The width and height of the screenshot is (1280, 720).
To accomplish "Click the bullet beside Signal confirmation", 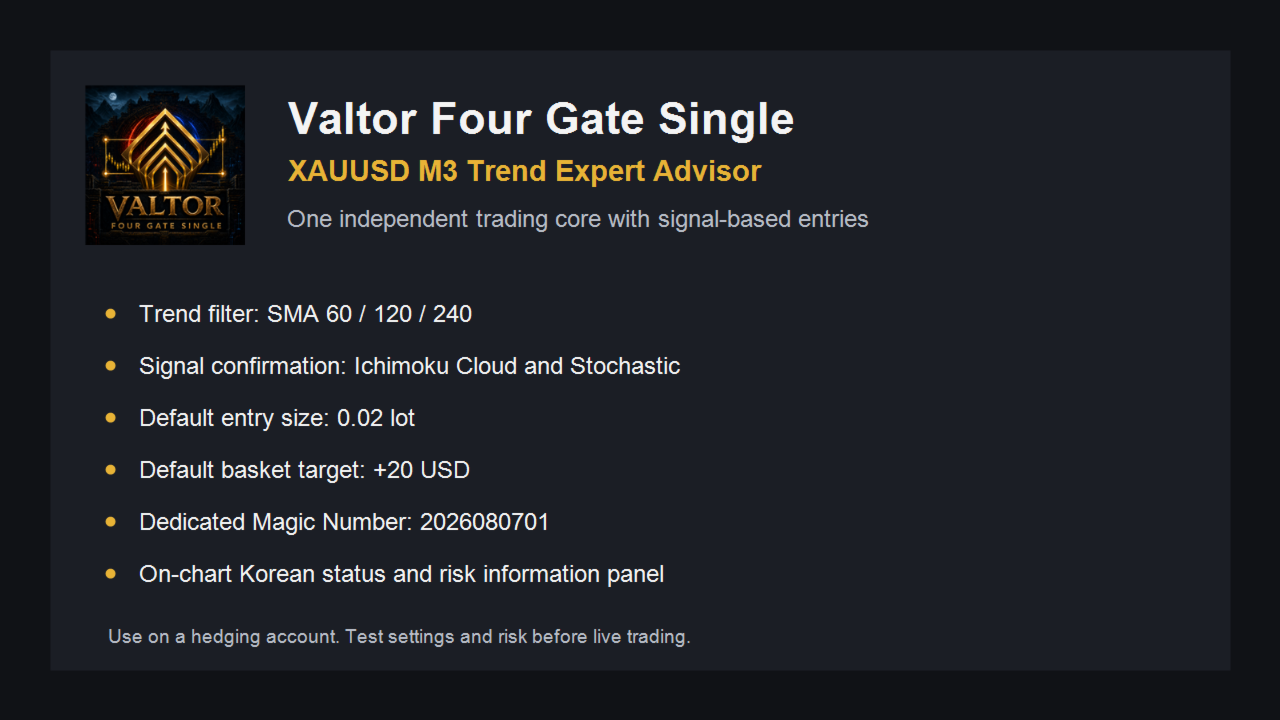I will [x=110, y=366].
